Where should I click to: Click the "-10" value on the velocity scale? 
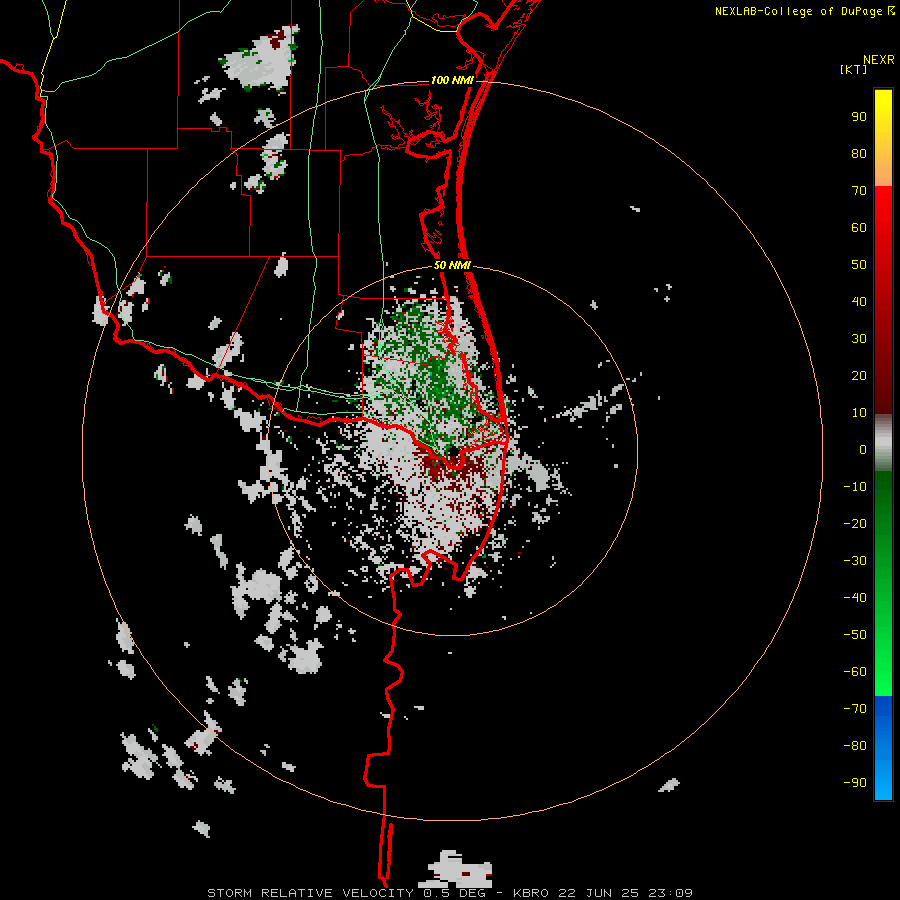click(x=855, y=487)
